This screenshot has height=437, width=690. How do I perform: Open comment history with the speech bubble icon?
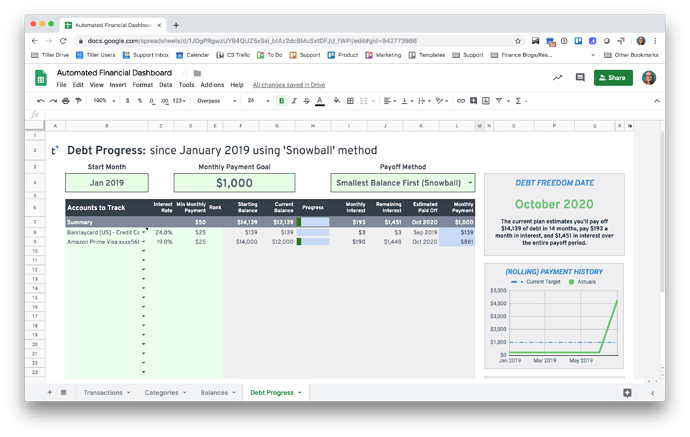coord(580,77)
